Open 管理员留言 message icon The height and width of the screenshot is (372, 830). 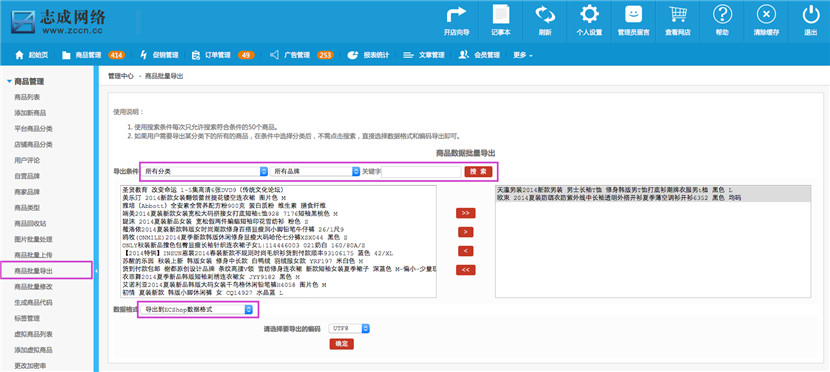tap(634, 21)
